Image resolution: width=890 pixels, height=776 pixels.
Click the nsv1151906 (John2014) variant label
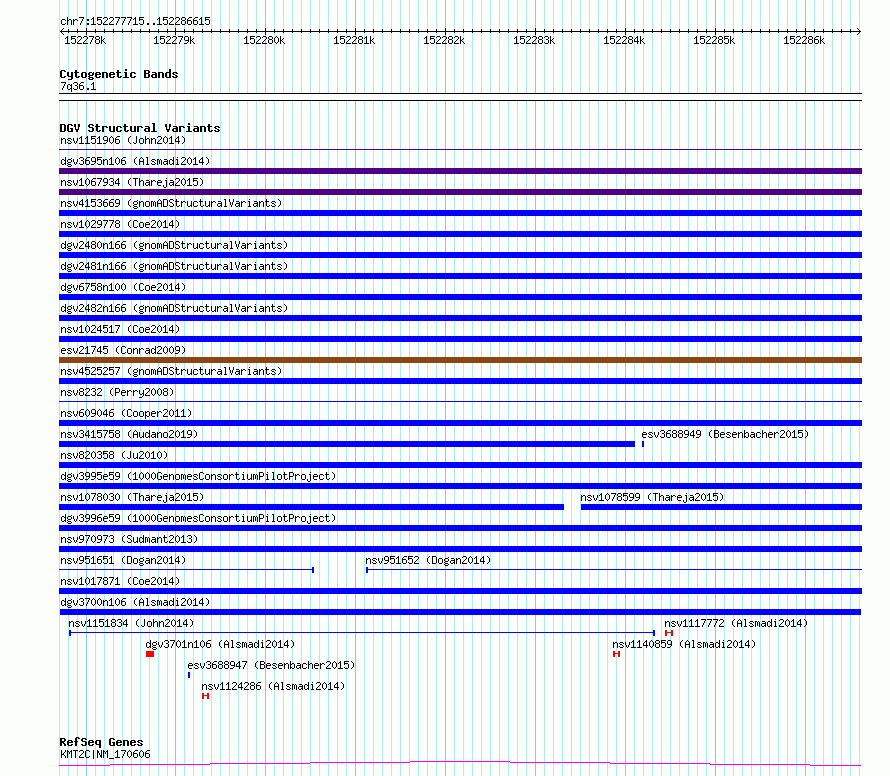[x=123, y=140]
